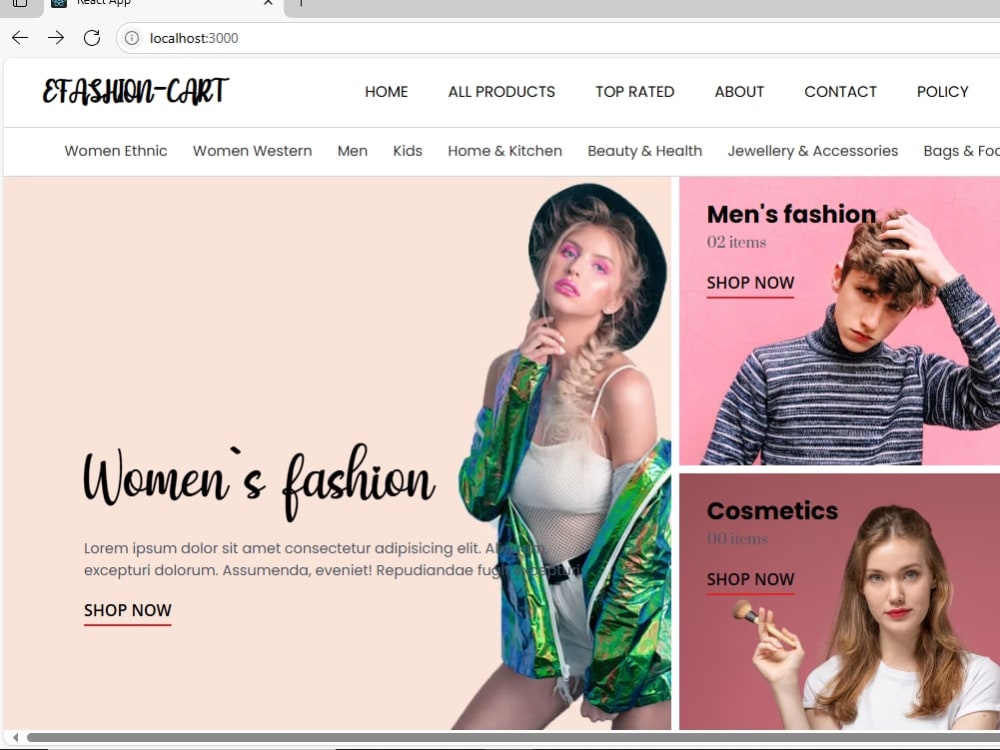Open Jewellery & Accessories category
1000x750 pixels.
(812, 151)
